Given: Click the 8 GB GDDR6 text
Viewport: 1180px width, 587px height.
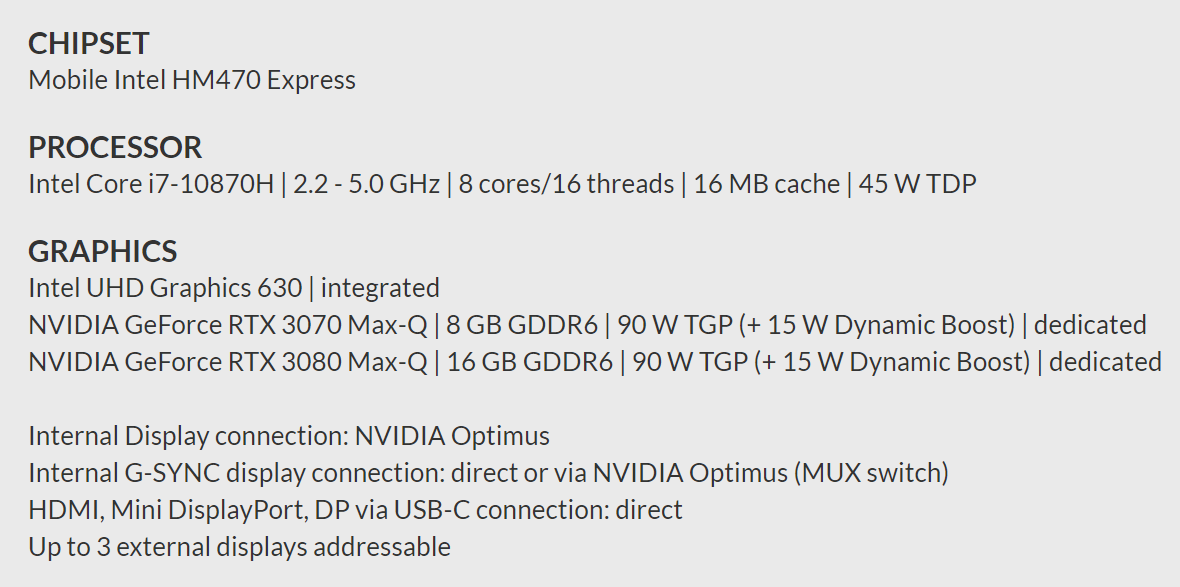Looking at the screenshot, I should (522, 325).
